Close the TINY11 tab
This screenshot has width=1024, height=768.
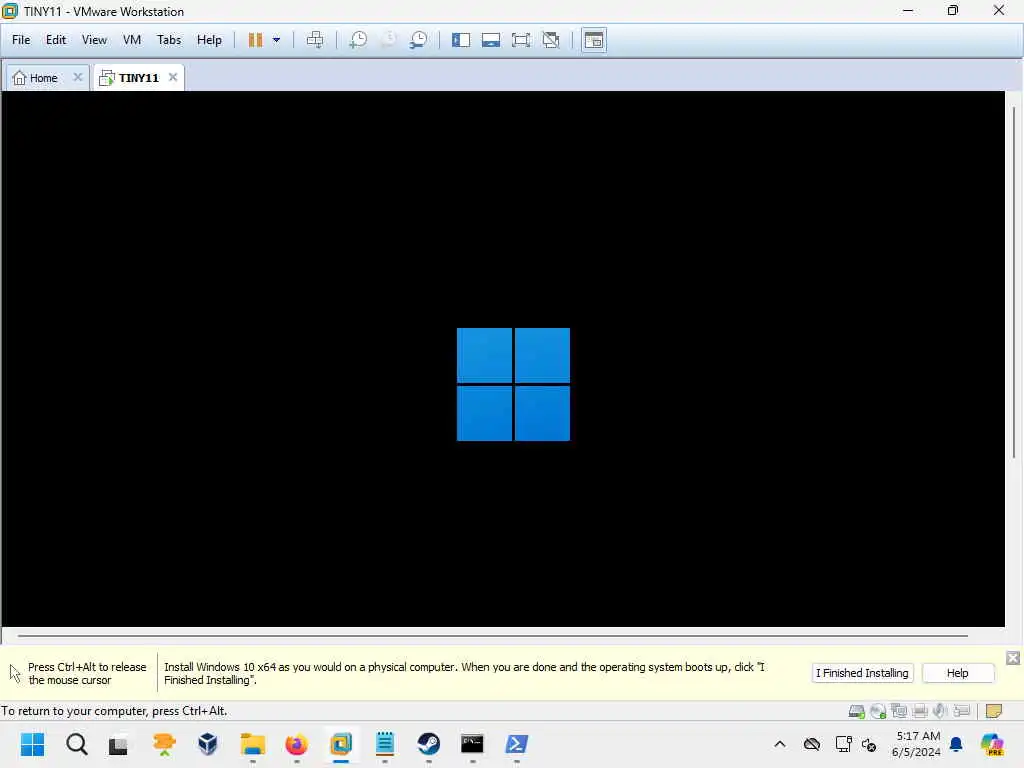pos(173,77)
